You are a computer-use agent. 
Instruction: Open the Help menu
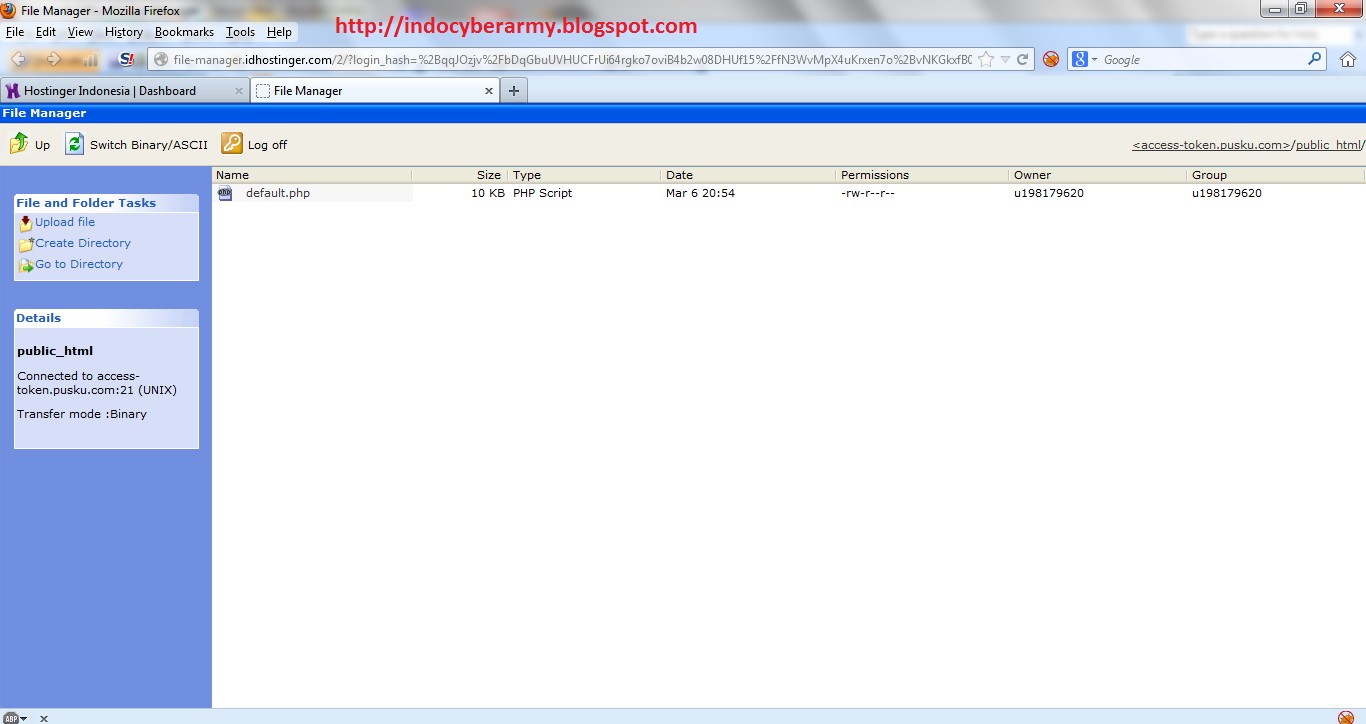pos(279,32)
